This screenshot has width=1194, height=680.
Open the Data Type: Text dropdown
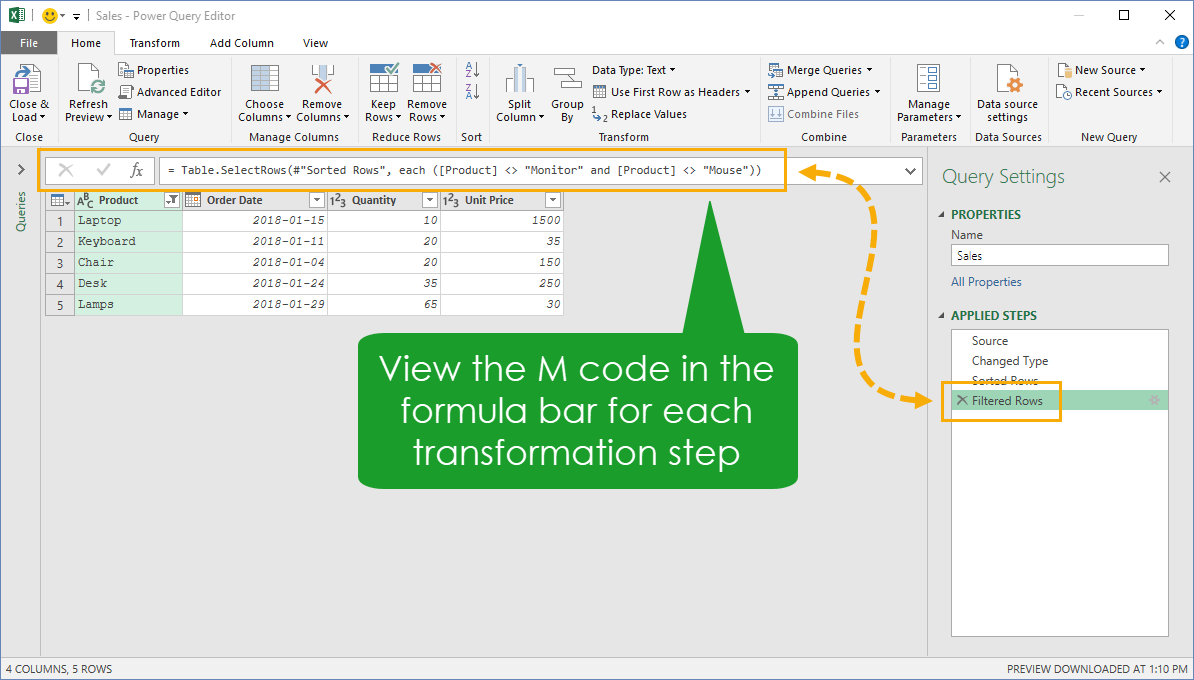[x=634, y=70]
